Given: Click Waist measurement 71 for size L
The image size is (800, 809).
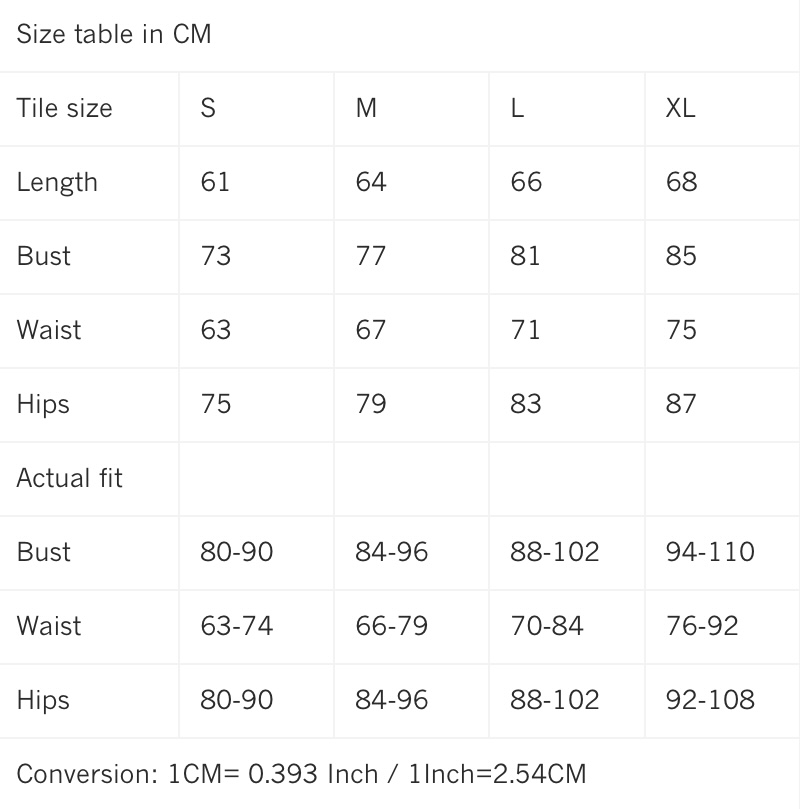Looking at the screenshot, I should click(x=525, y=330).
